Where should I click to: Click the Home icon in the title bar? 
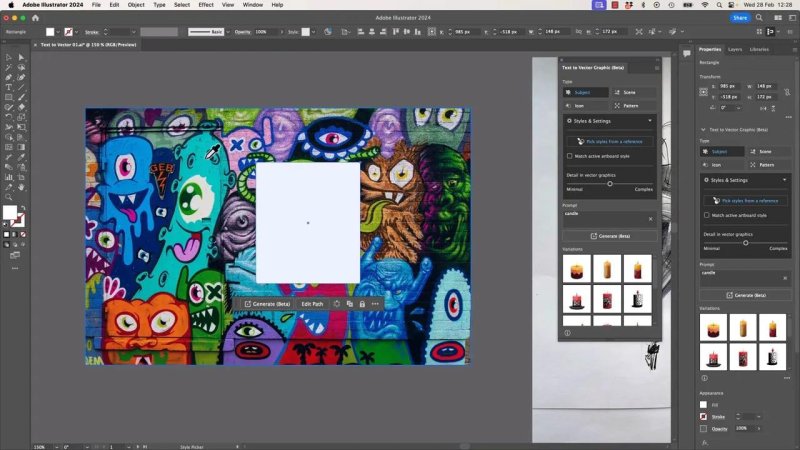pos(35,18)
